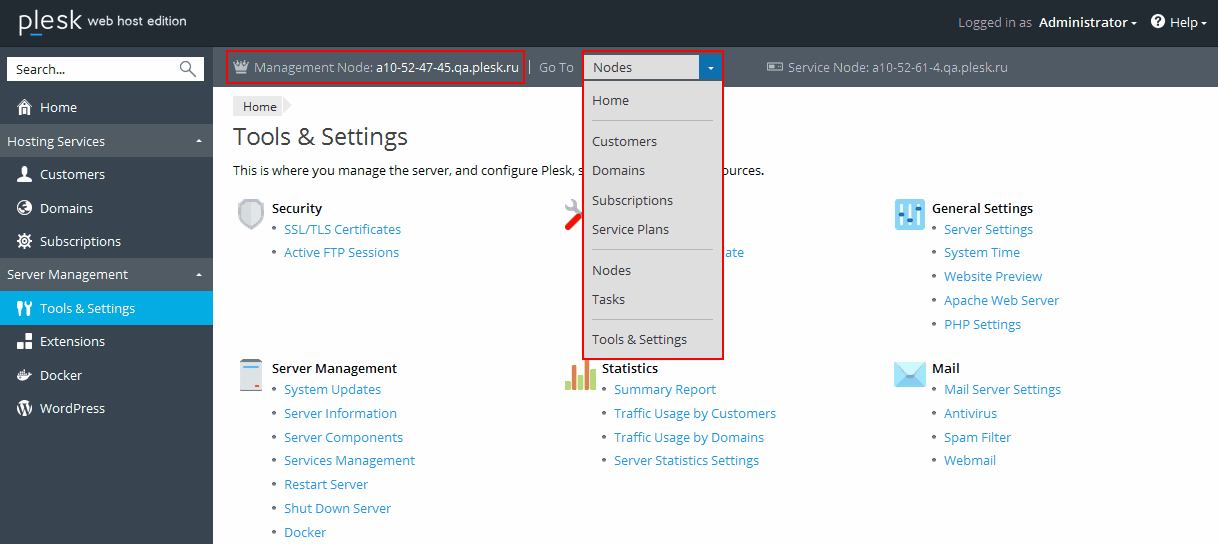Click the Server Management server icon
The height and width of the screenshot is (544, 1218).
tap(251, 375)
